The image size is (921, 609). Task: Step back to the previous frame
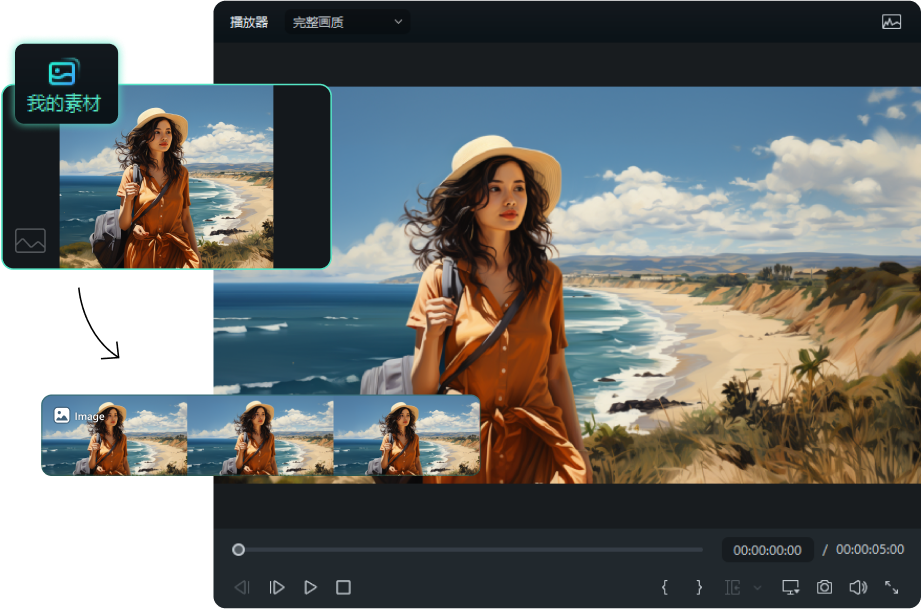click(x=242, y=588)
